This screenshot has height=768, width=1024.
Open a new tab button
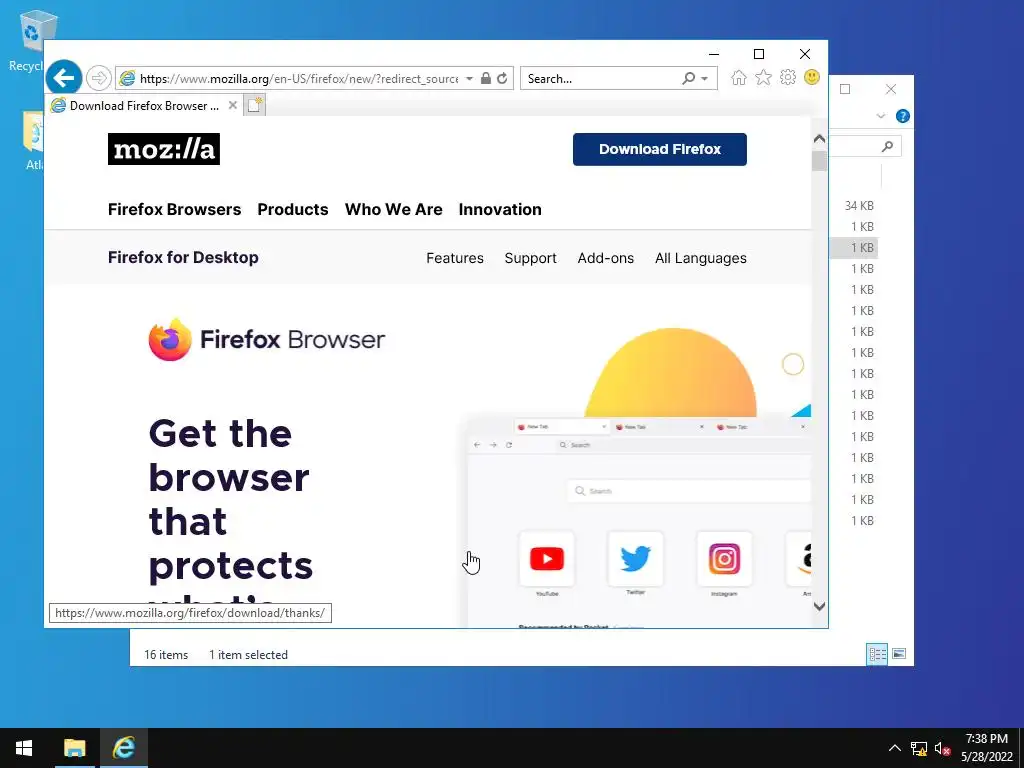(x=255, y=105)
